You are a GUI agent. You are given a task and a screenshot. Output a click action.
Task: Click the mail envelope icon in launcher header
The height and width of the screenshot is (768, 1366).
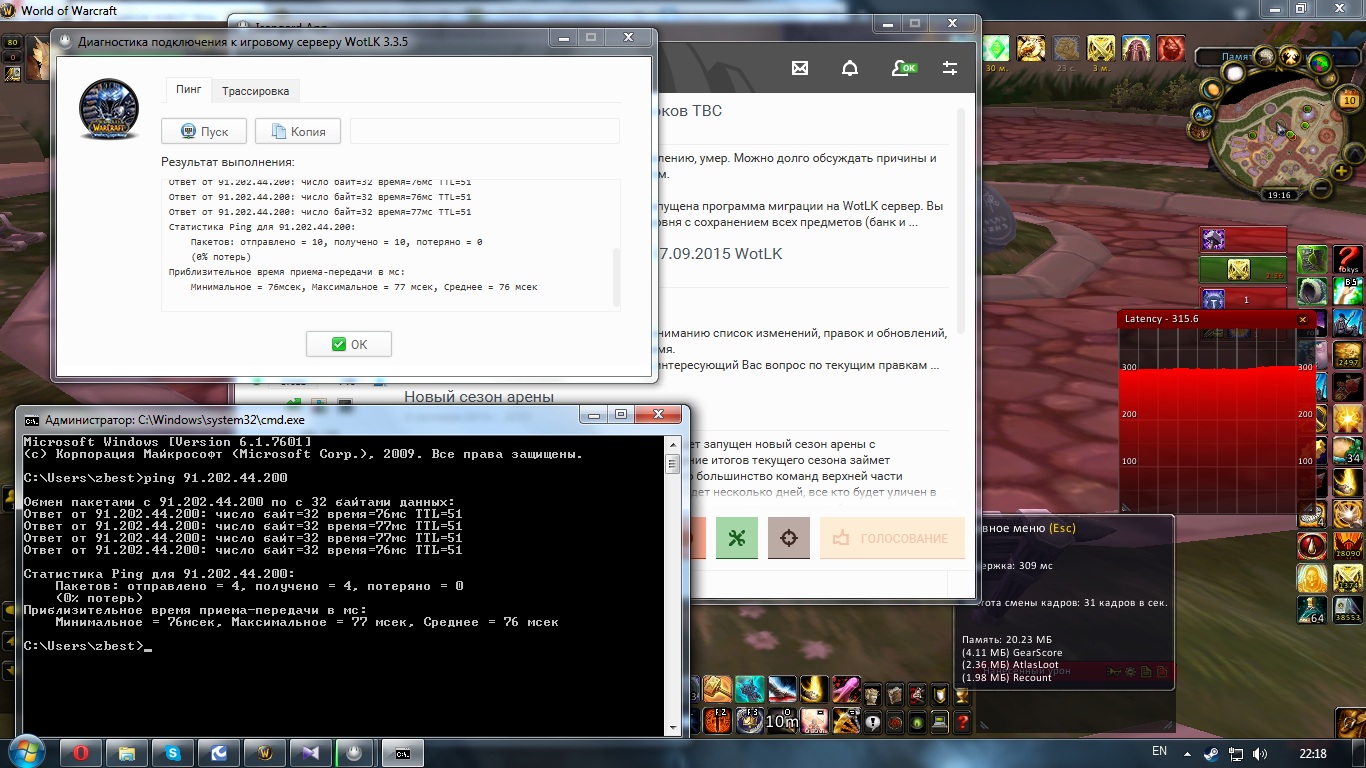coord(799,68)
